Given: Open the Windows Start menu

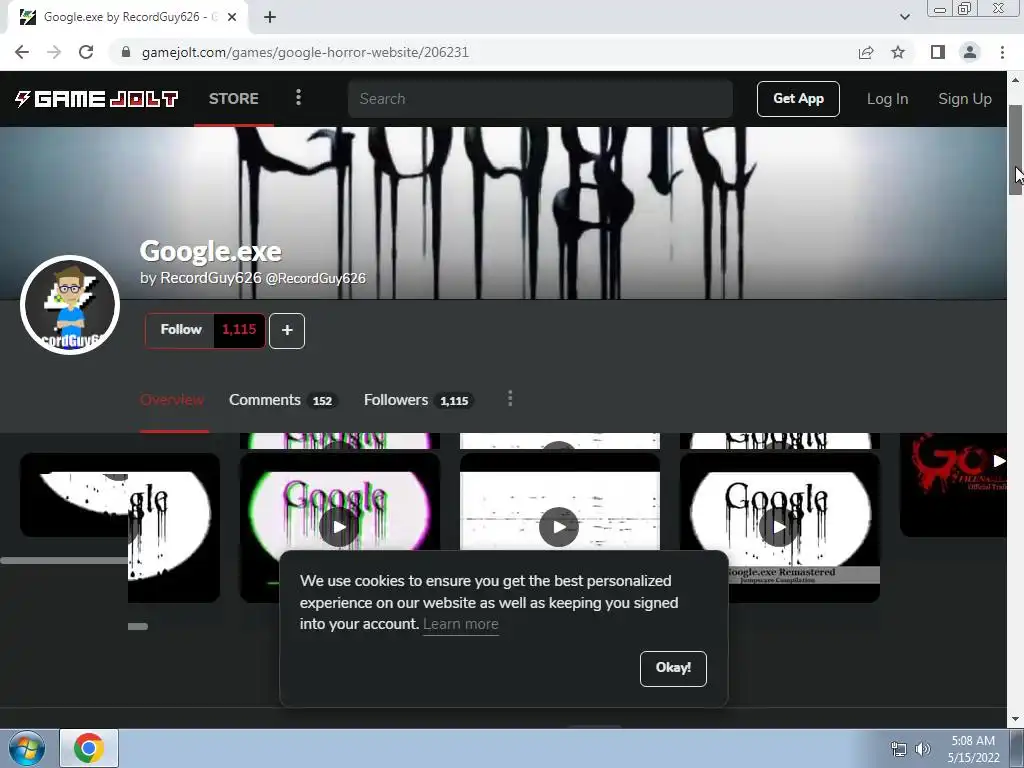Looking at the screenshot, I should pyautogui.click(x=26, y=748).
